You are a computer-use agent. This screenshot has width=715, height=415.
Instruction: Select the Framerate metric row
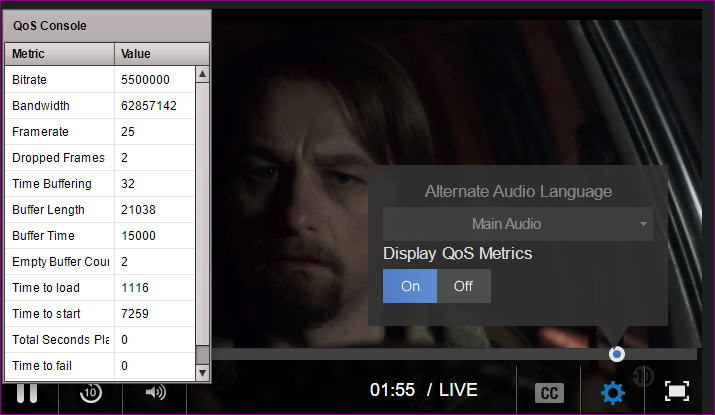pyautogui.click(x=100, y=132)
